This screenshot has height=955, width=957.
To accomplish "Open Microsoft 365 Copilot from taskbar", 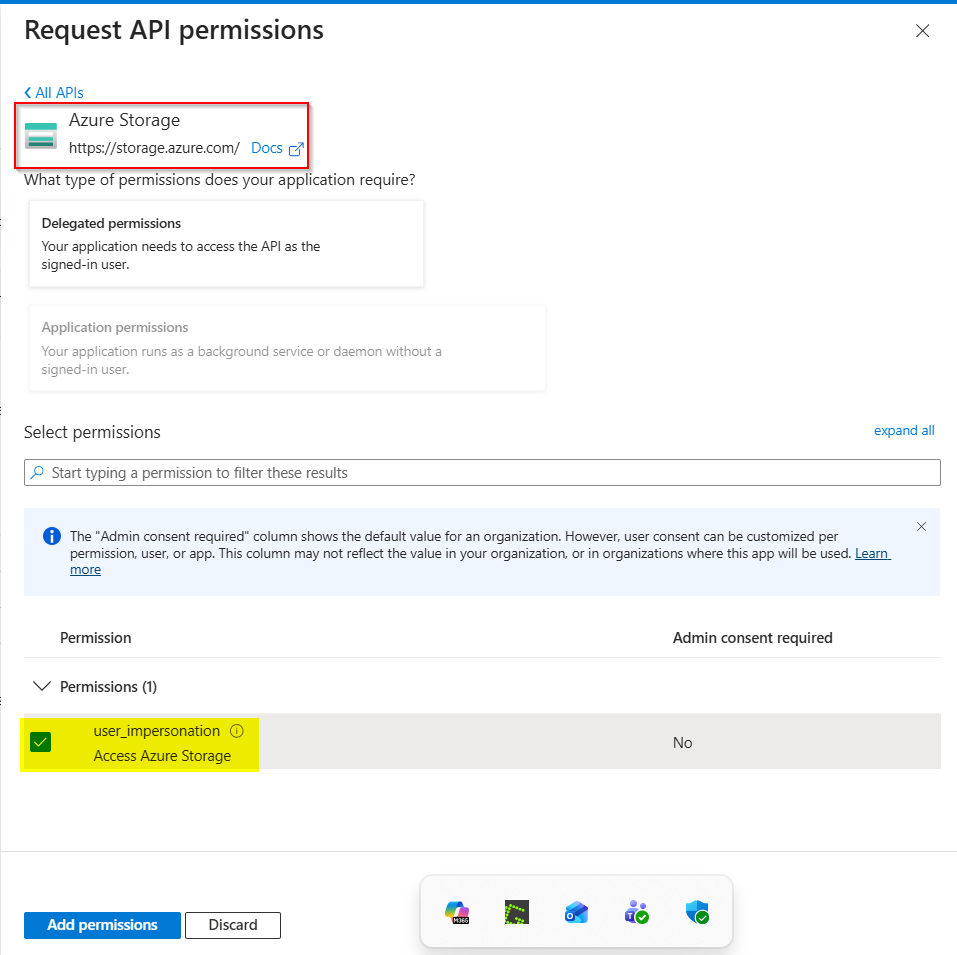I will [x=458, y=913].
